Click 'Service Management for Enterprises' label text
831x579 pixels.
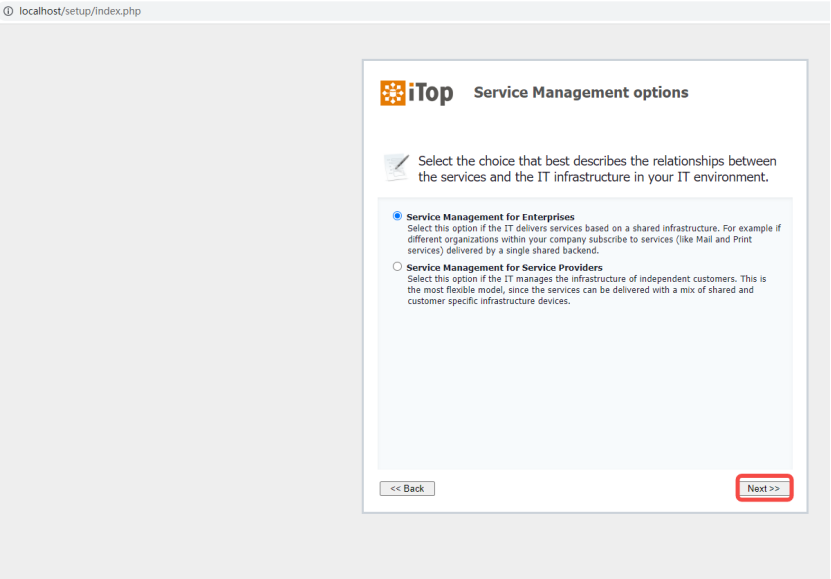click(490, 217)
